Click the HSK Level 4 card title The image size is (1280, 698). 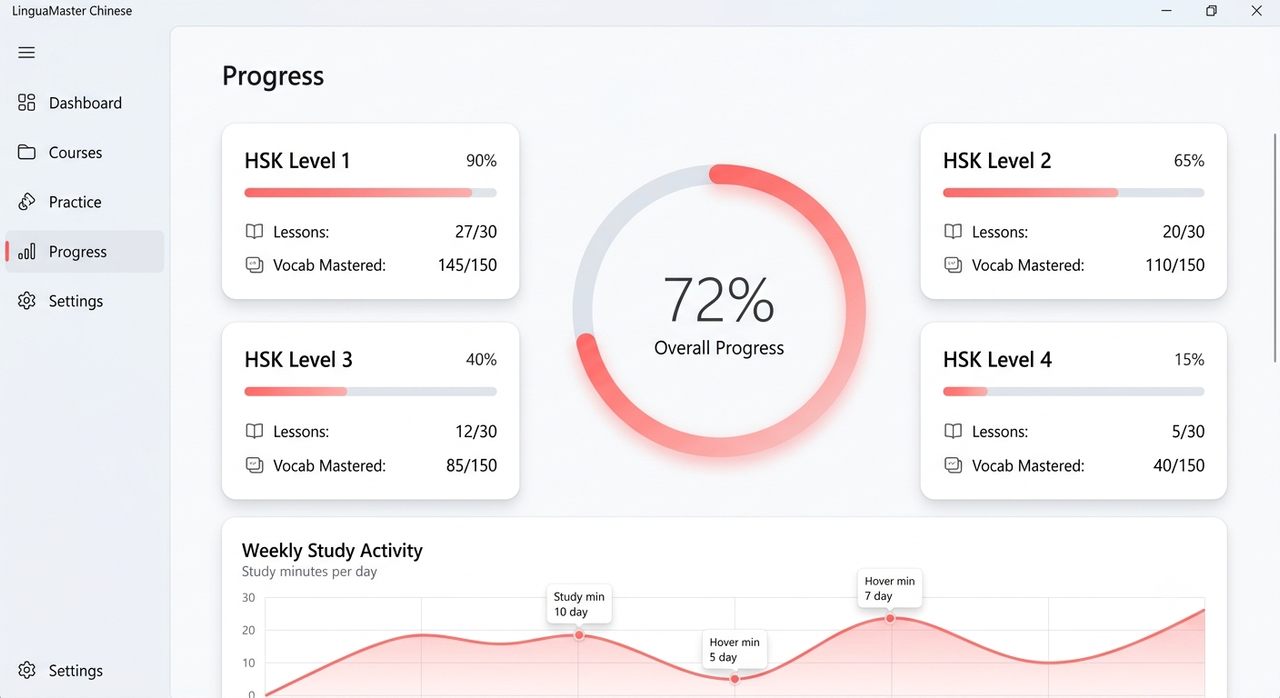tap(997, 359)
